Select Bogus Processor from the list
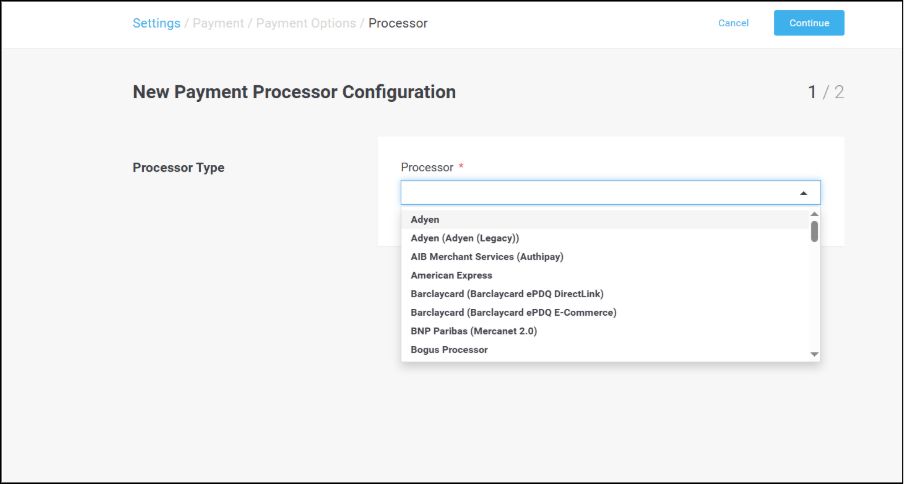 click(x=449, y=350)
